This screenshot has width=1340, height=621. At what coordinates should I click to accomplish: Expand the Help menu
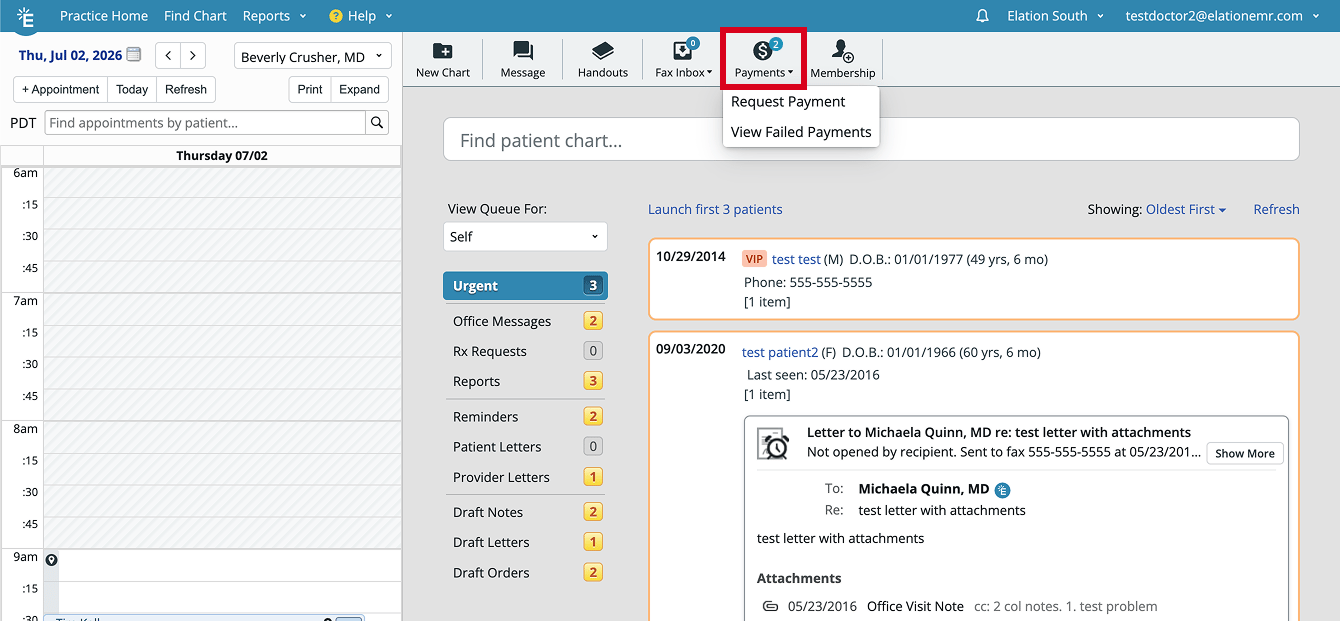(361, 16)
